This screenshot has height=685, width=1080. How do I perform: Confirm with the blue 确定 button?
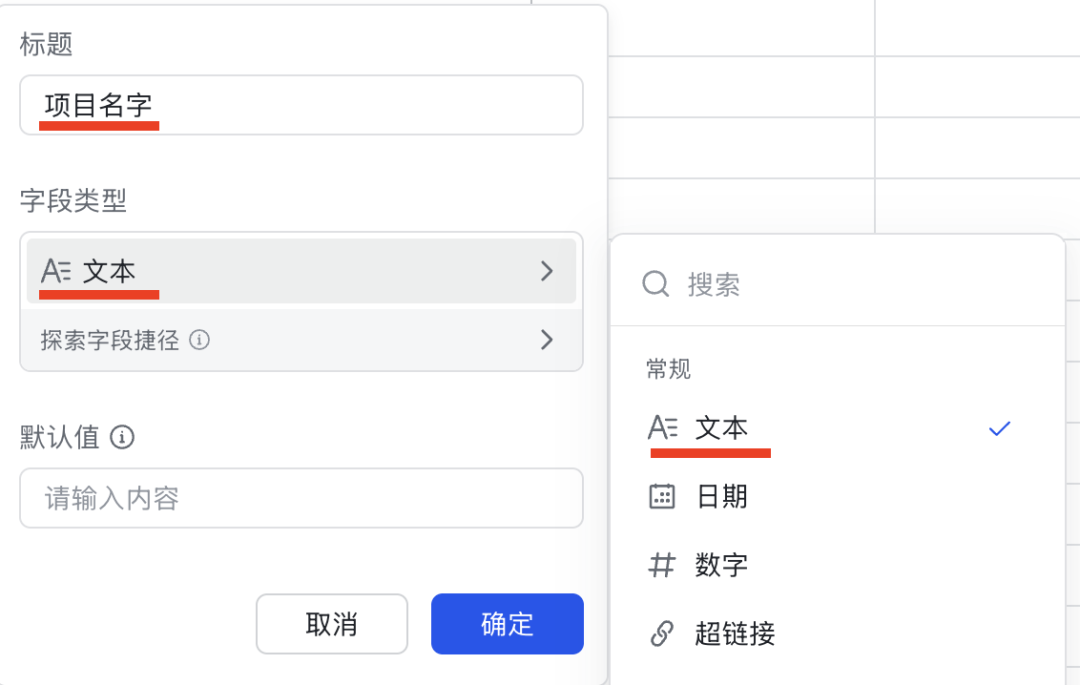(508, 624)
